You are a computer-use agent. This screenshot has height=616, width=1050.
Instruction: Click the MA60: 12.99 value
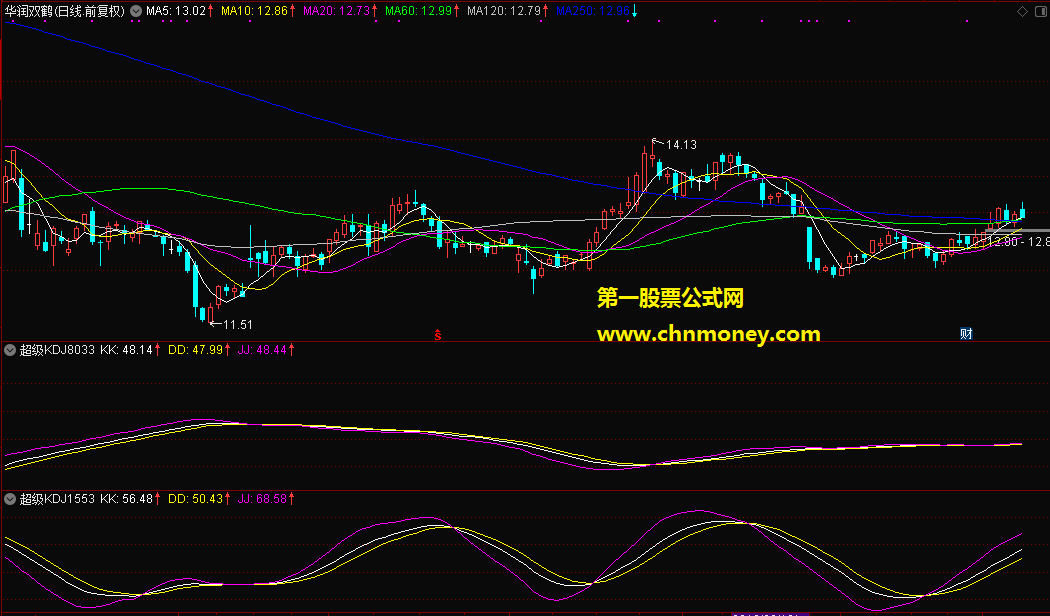click(419, 11)
